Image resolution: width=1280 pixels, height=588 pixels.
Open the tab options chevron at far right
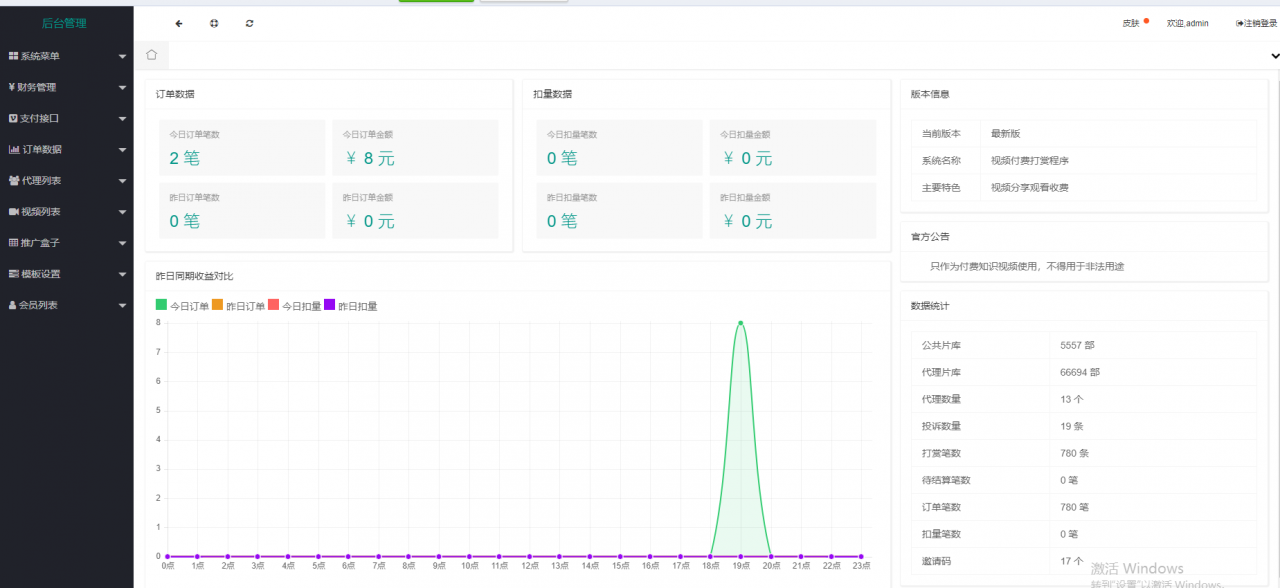click(x=1274, y=56)
